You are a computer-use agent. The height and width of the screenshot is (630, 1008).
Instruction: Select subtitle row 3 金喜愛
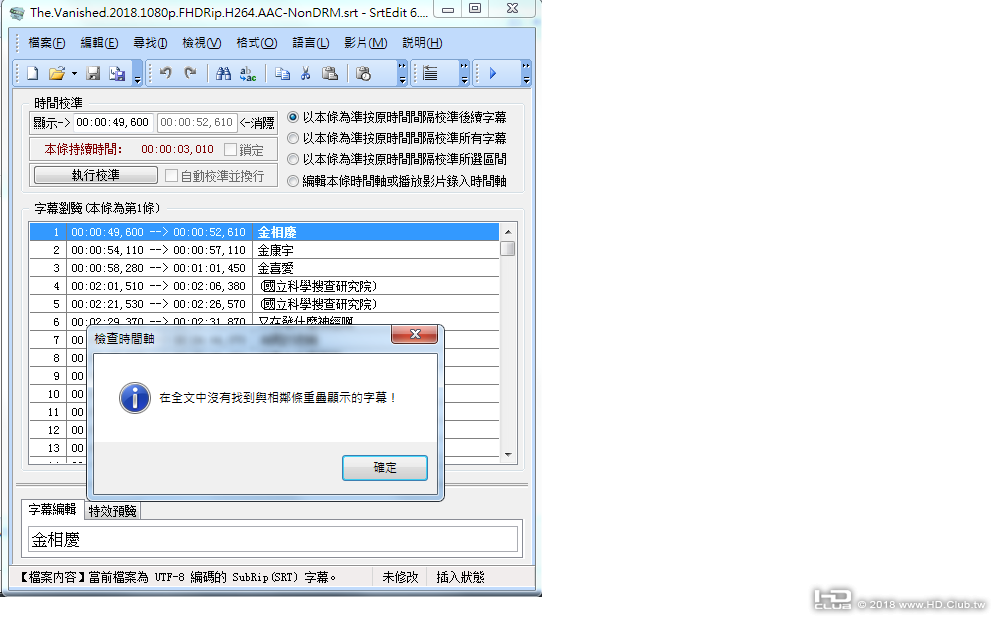pyautogui.click(x=264, y=268)
